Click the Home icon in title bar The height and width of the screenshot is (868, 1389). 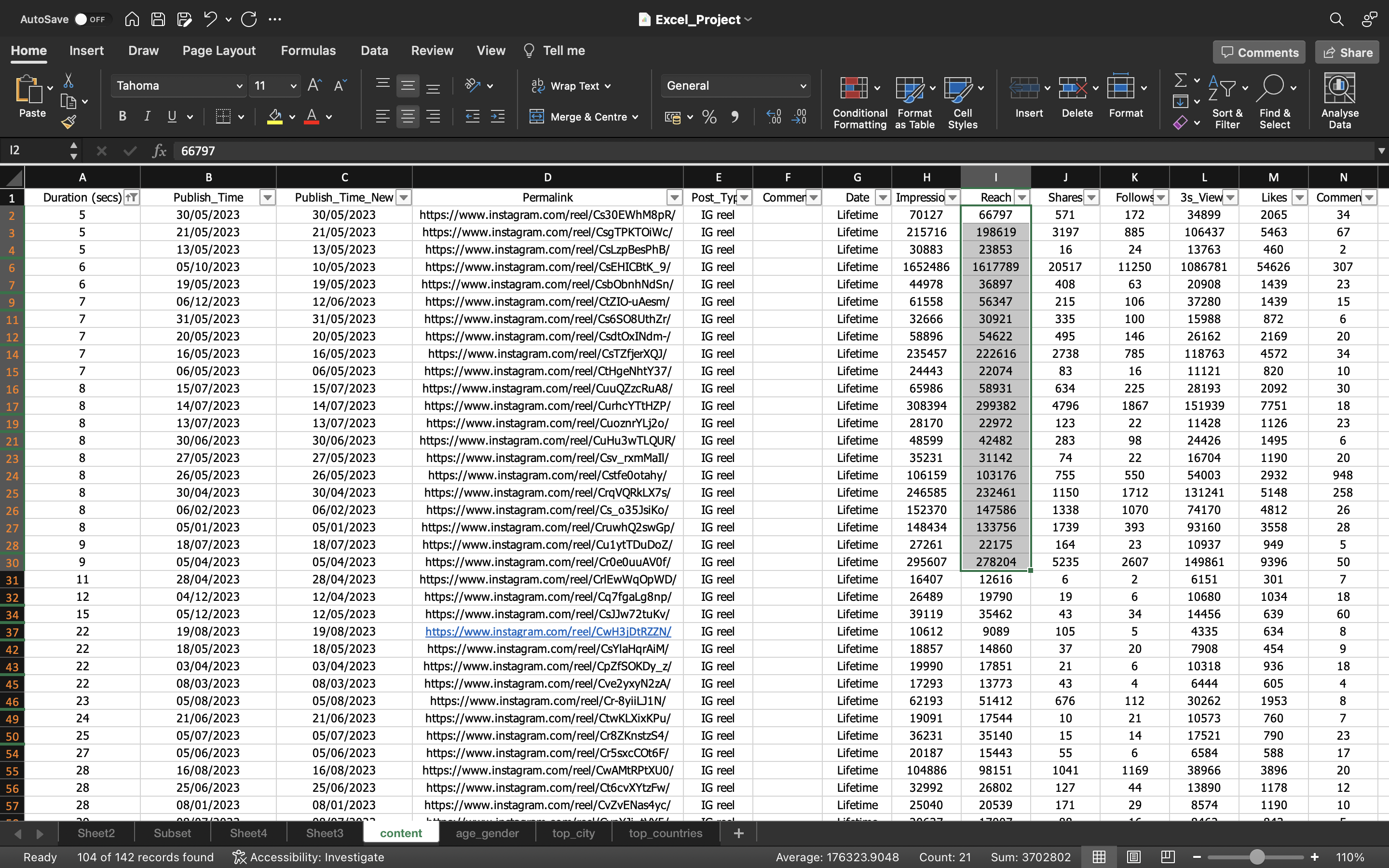[132, 19]
